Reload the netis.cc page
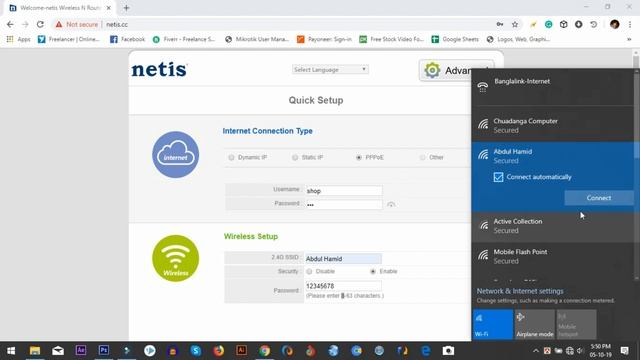The width and height of the screenshot is (640, 360). [40, 24]
